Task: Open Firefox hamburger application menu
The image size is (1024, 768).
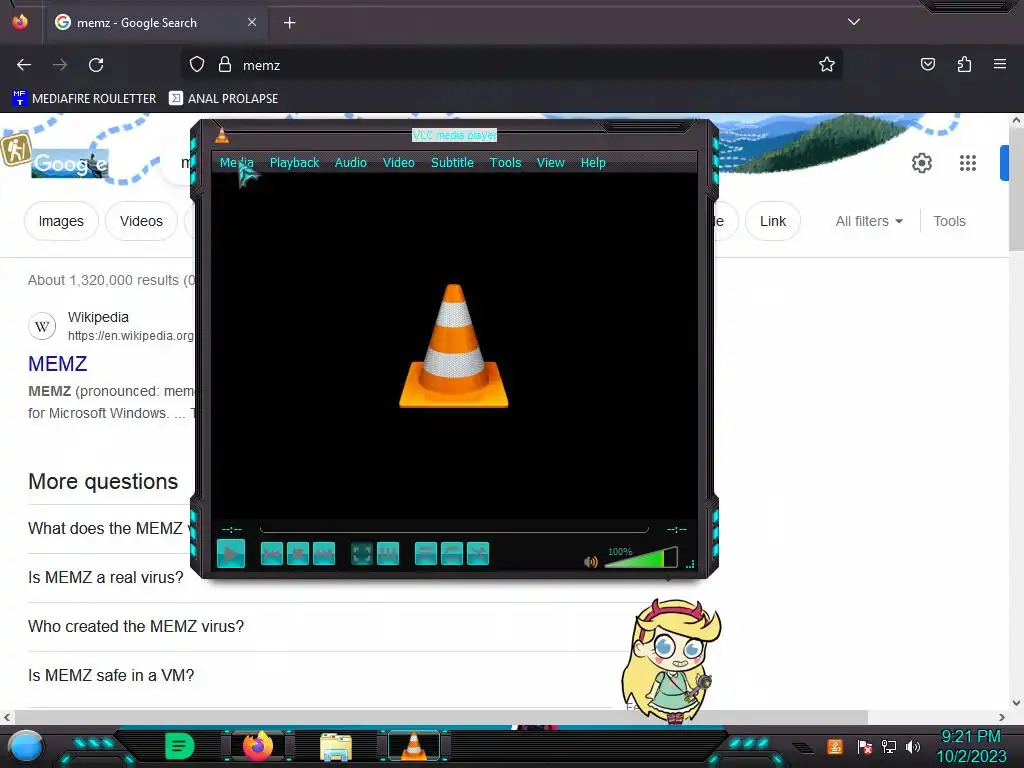Action: coord(1000,65)
